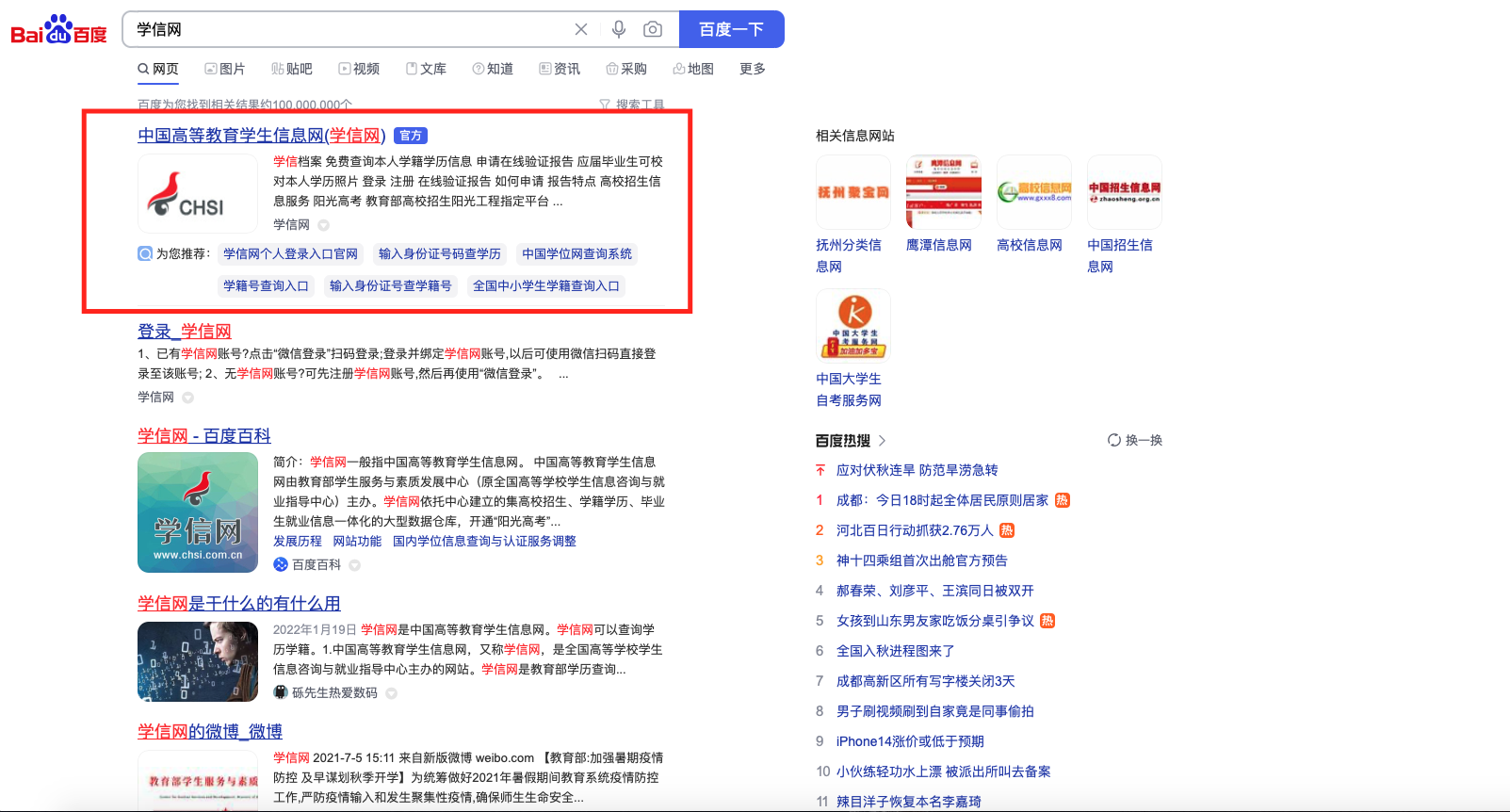Expand arrow beside 学信网 source label
Viewport: 1510px width, 812px height.
click(324, 225)
